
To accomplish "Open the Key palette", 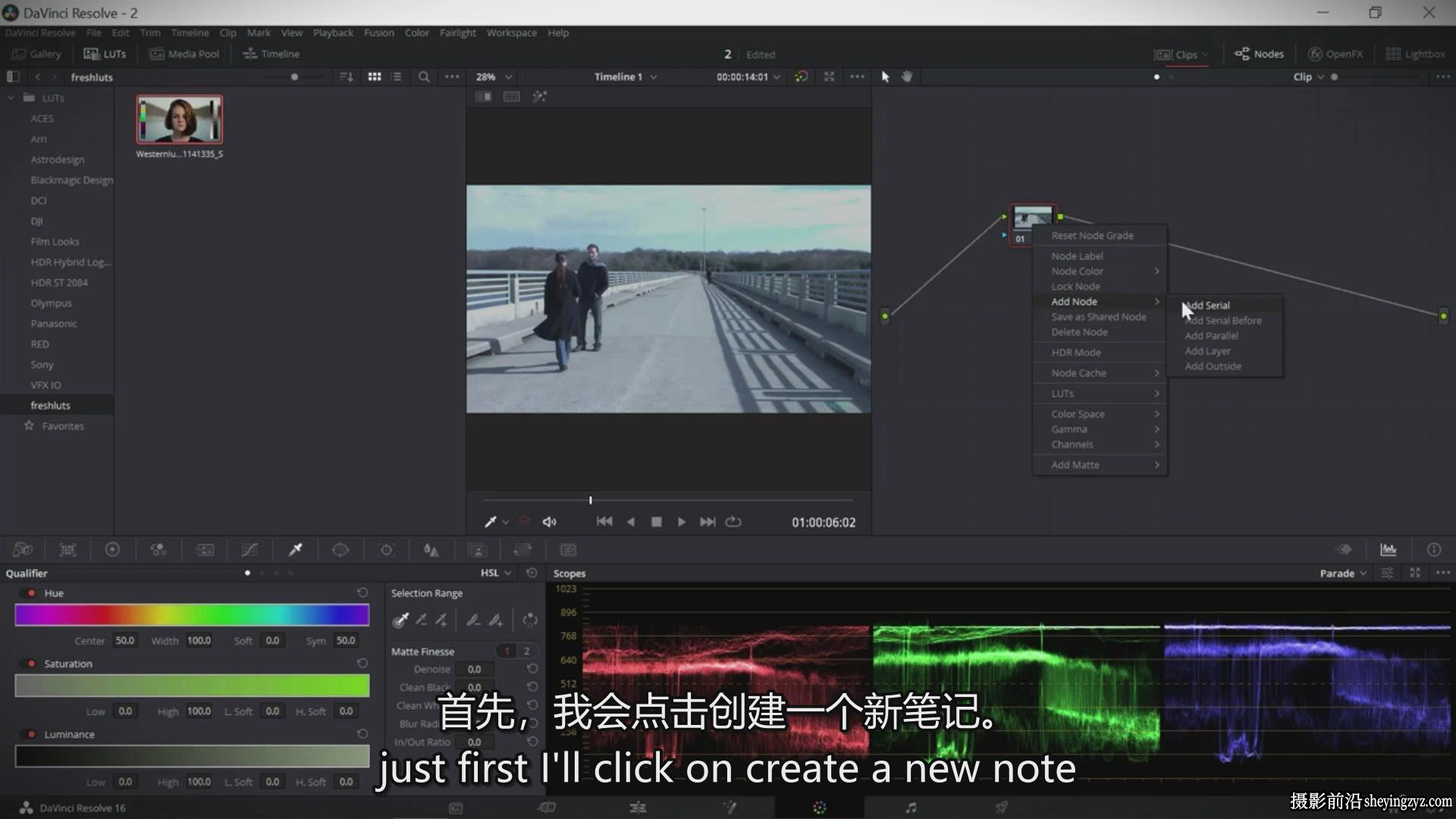I will [x=477, y=550].
